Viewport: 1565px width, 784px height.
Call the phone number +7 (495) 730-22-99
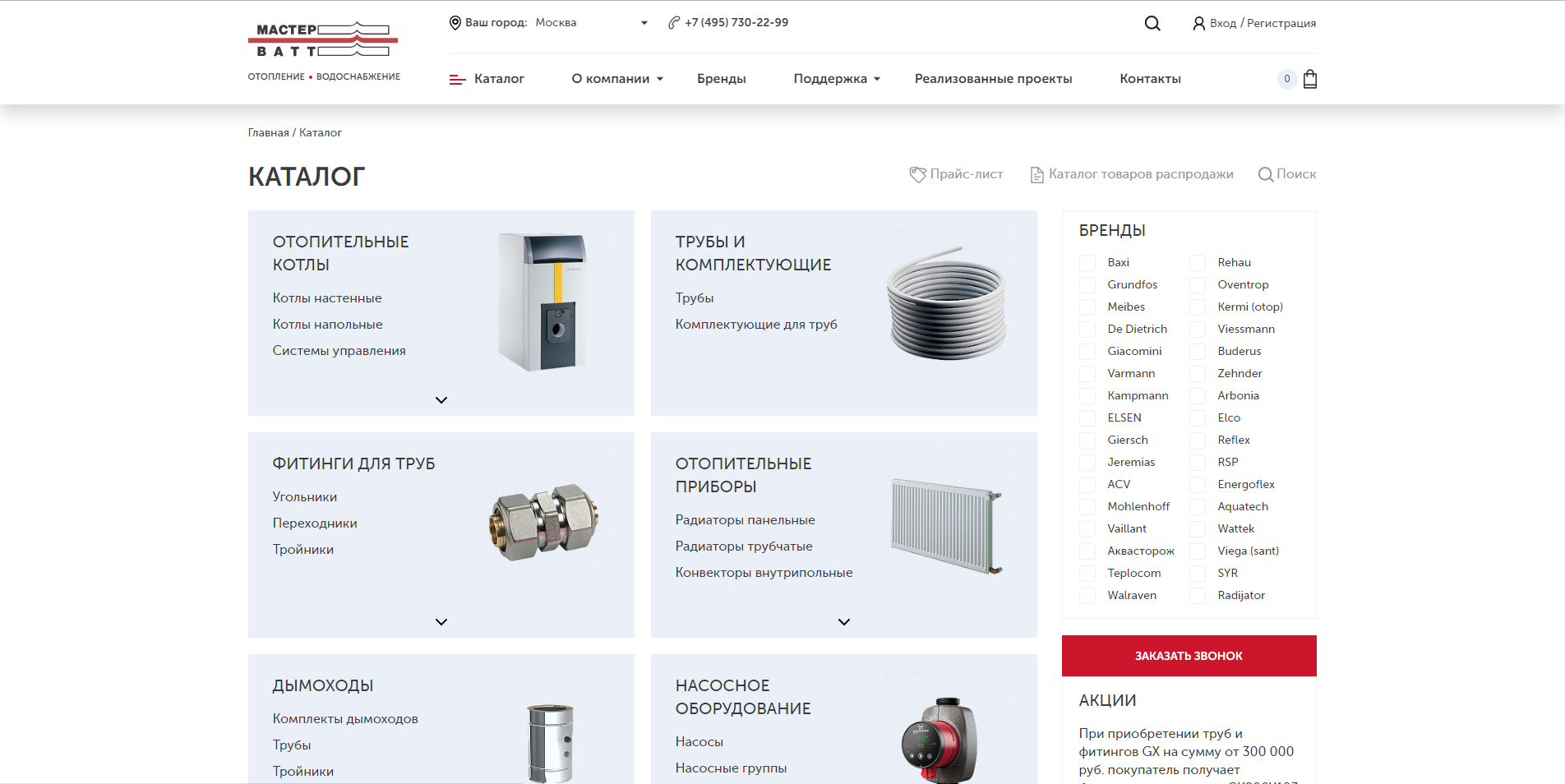pos(736,23)
